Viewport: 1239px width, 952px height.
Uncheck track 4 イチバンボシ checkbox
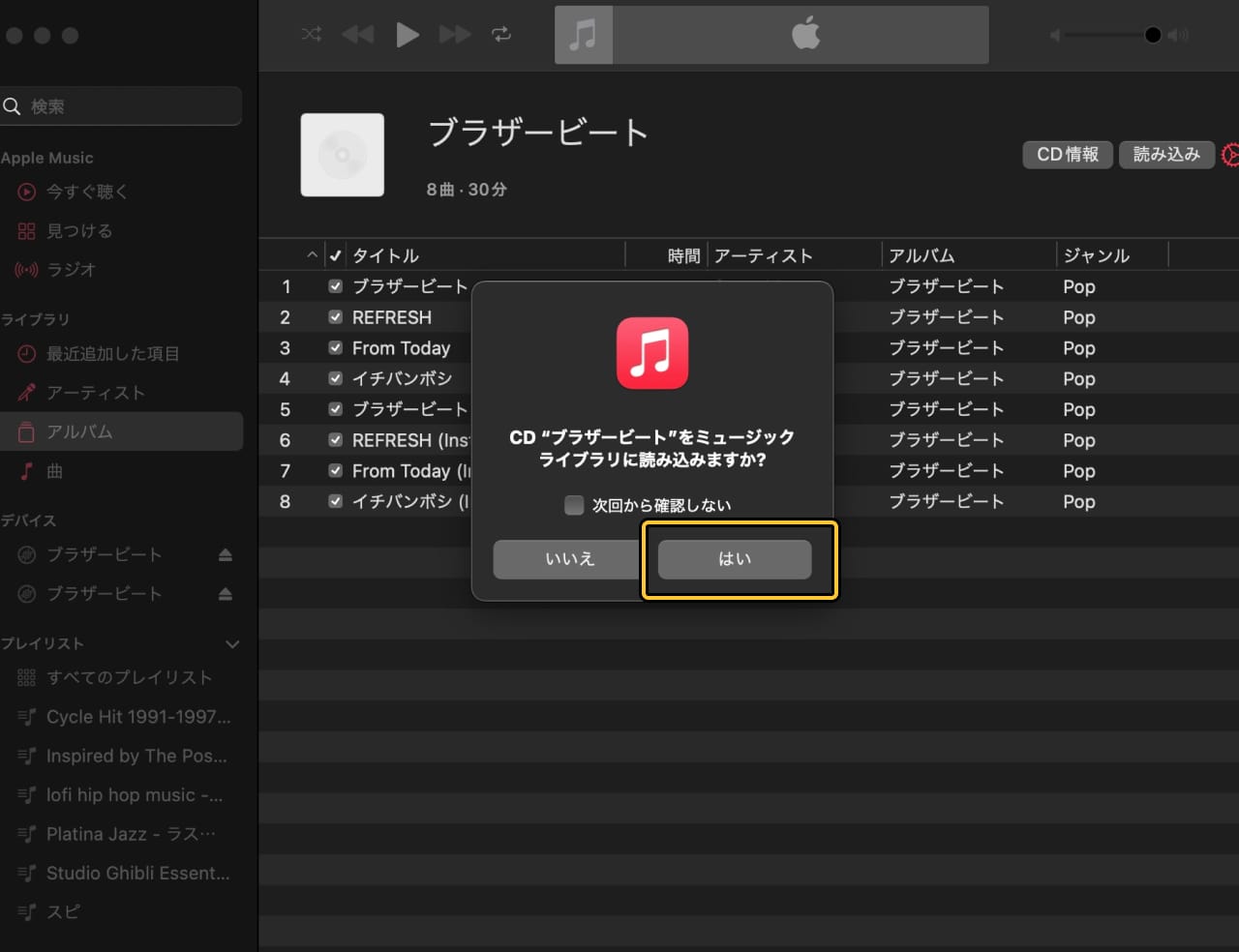(335, 378)
